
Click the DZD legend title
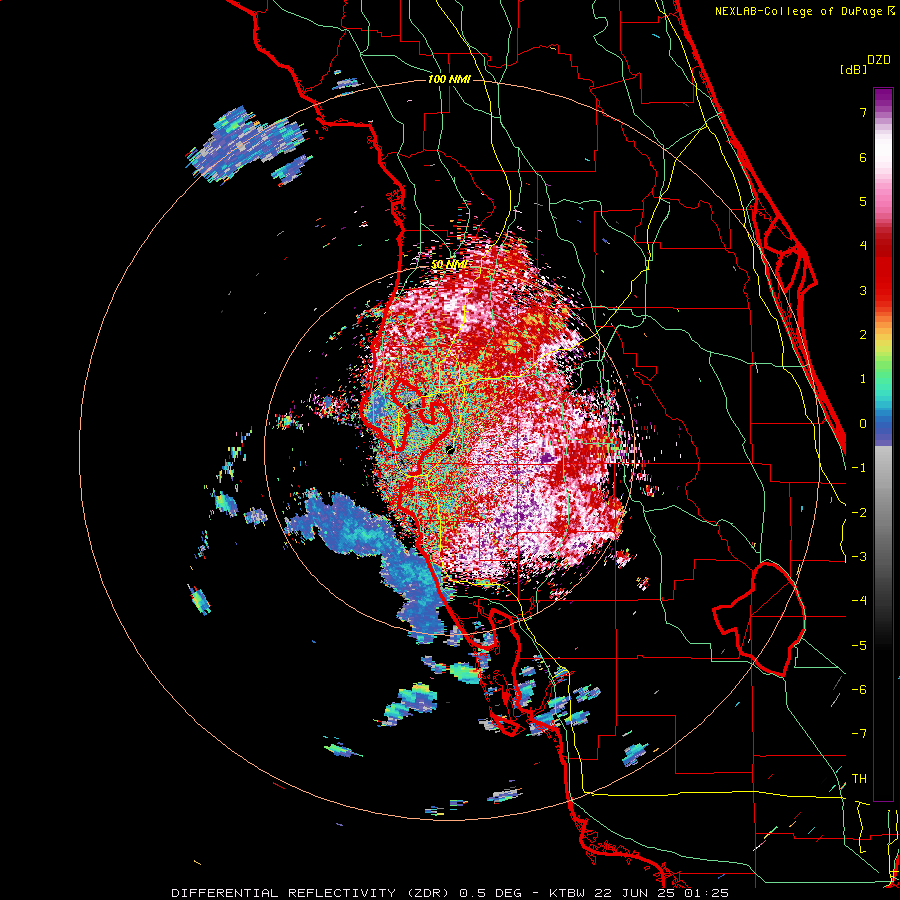pos(879,60)
